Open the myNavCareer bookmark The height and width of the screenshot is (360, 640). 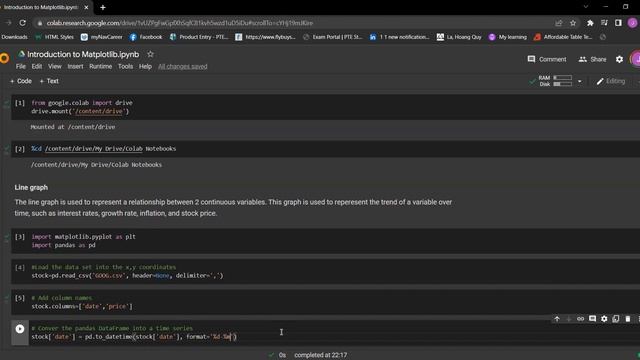point(102,37)
